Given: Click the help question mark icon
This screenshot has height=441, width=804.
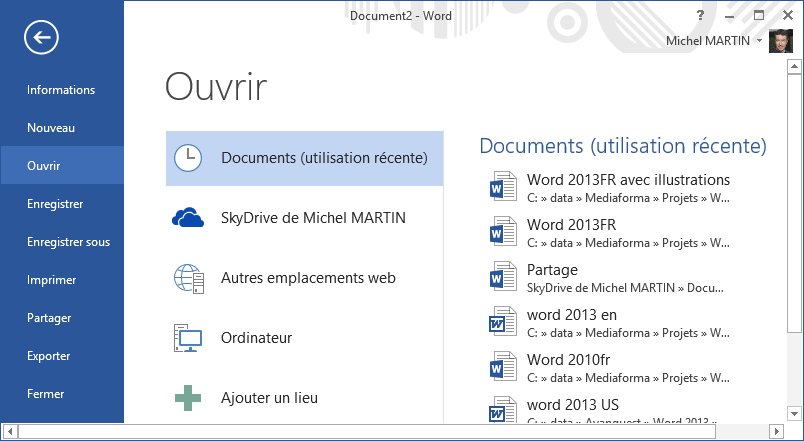Looking at the screenshot, I should click(x=701, y=15).
